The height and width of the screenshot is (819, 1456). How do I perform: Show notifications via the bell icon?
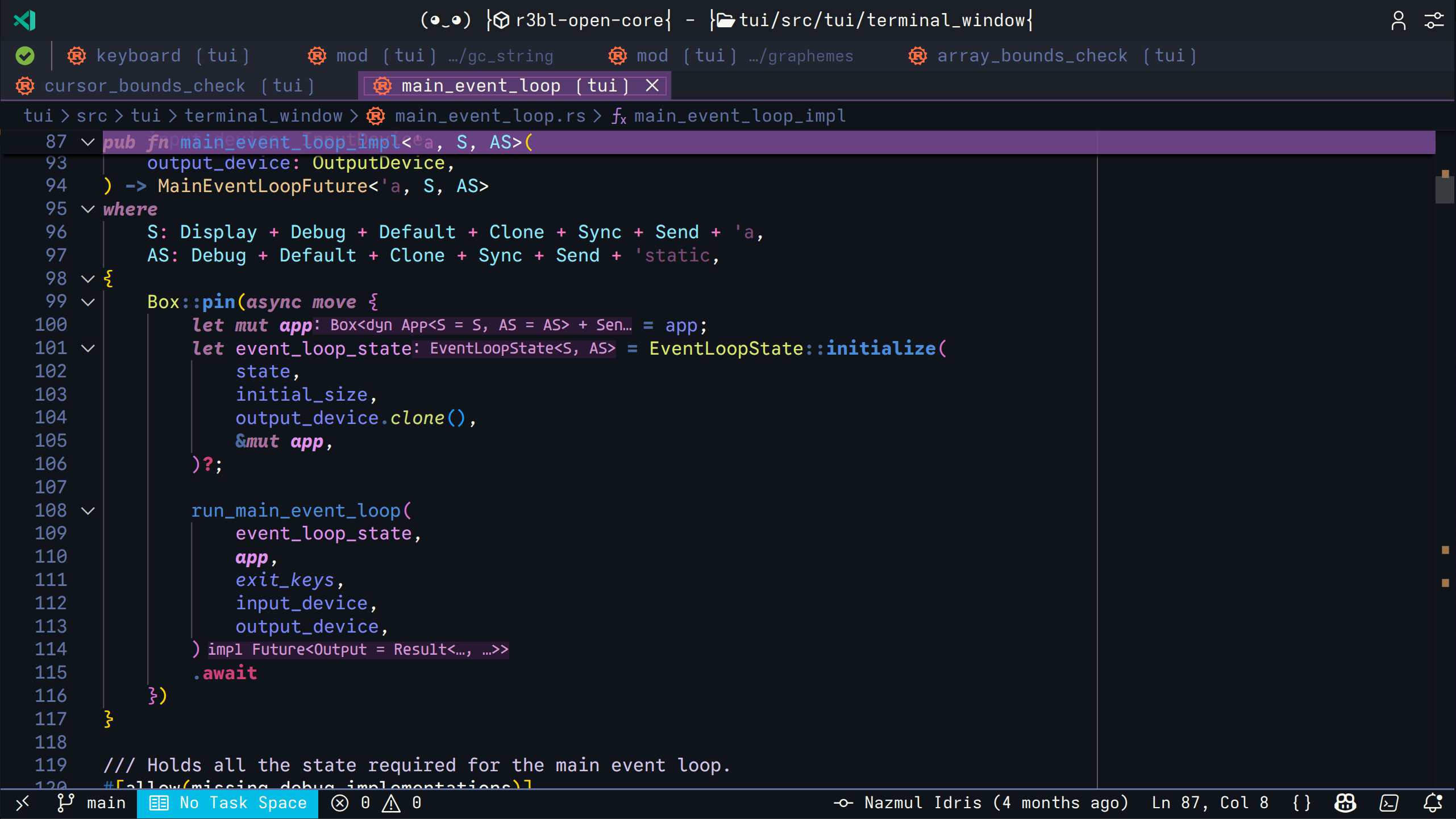pos(1433,803)
